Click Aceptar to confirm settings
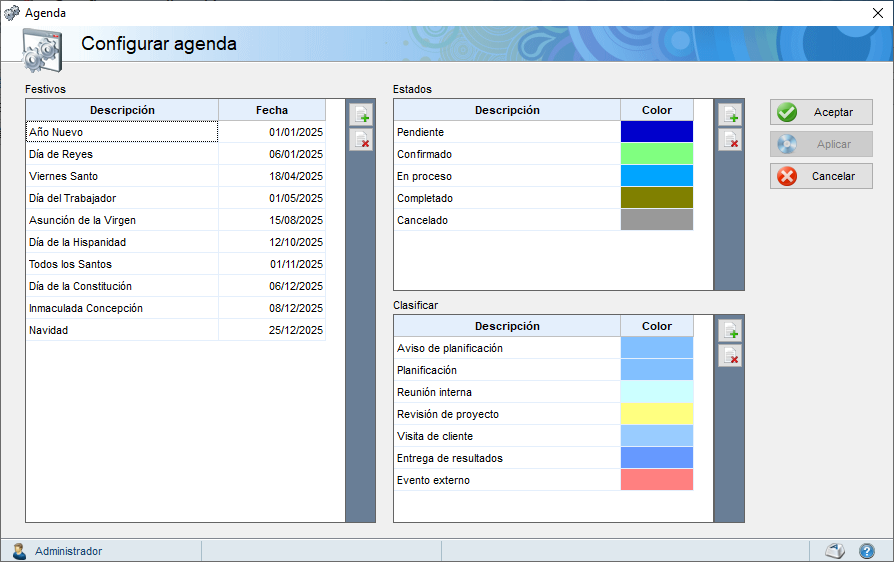This screenshot has height=562, width=894. tap(821, 112)
